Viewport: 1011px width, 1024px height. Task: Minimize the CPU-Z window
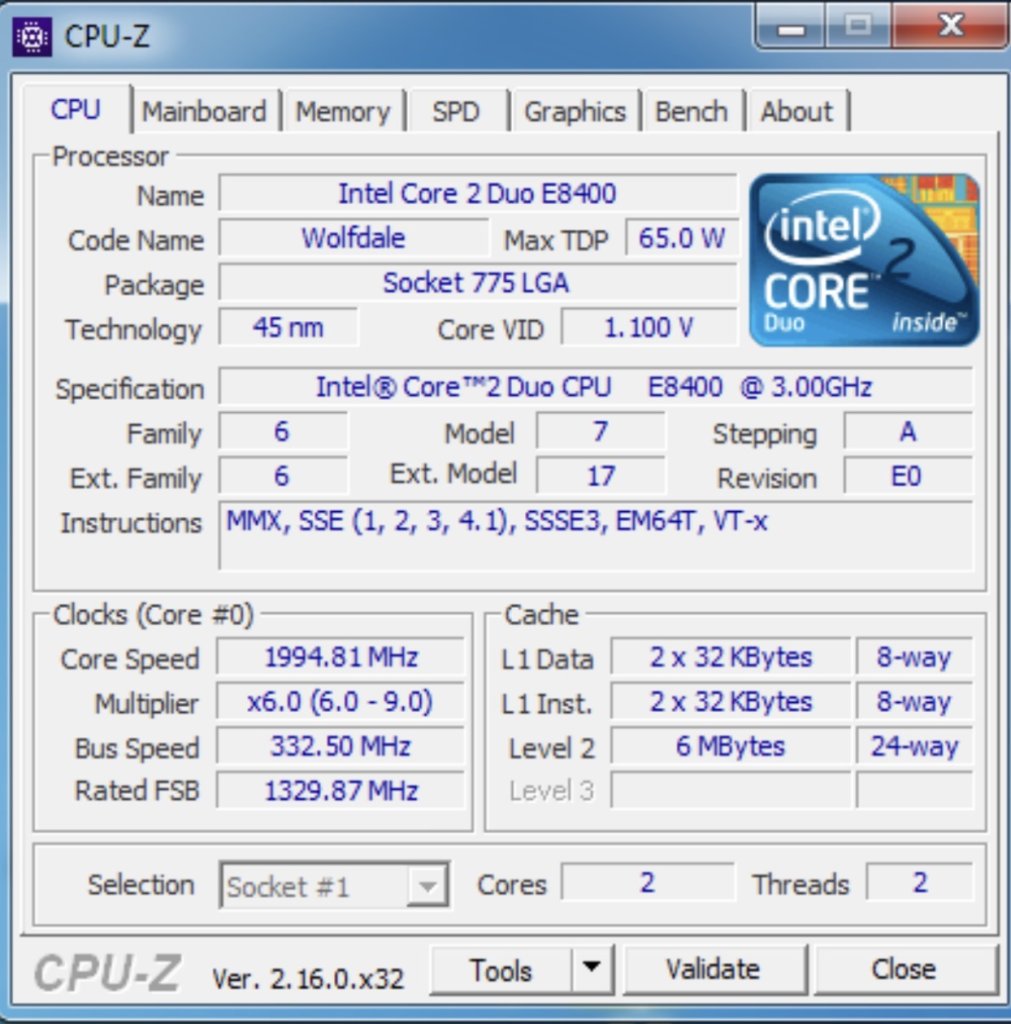[x=791, y=26]
